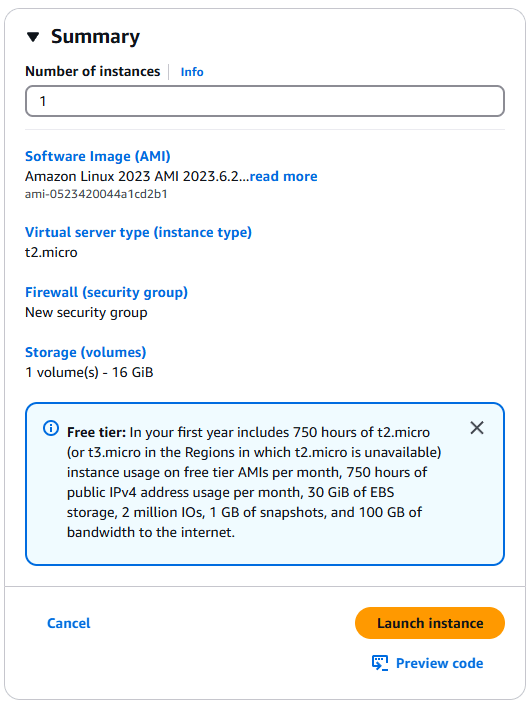
Task: Click the bold Free tier label
Action: click(x=97, y=432)
